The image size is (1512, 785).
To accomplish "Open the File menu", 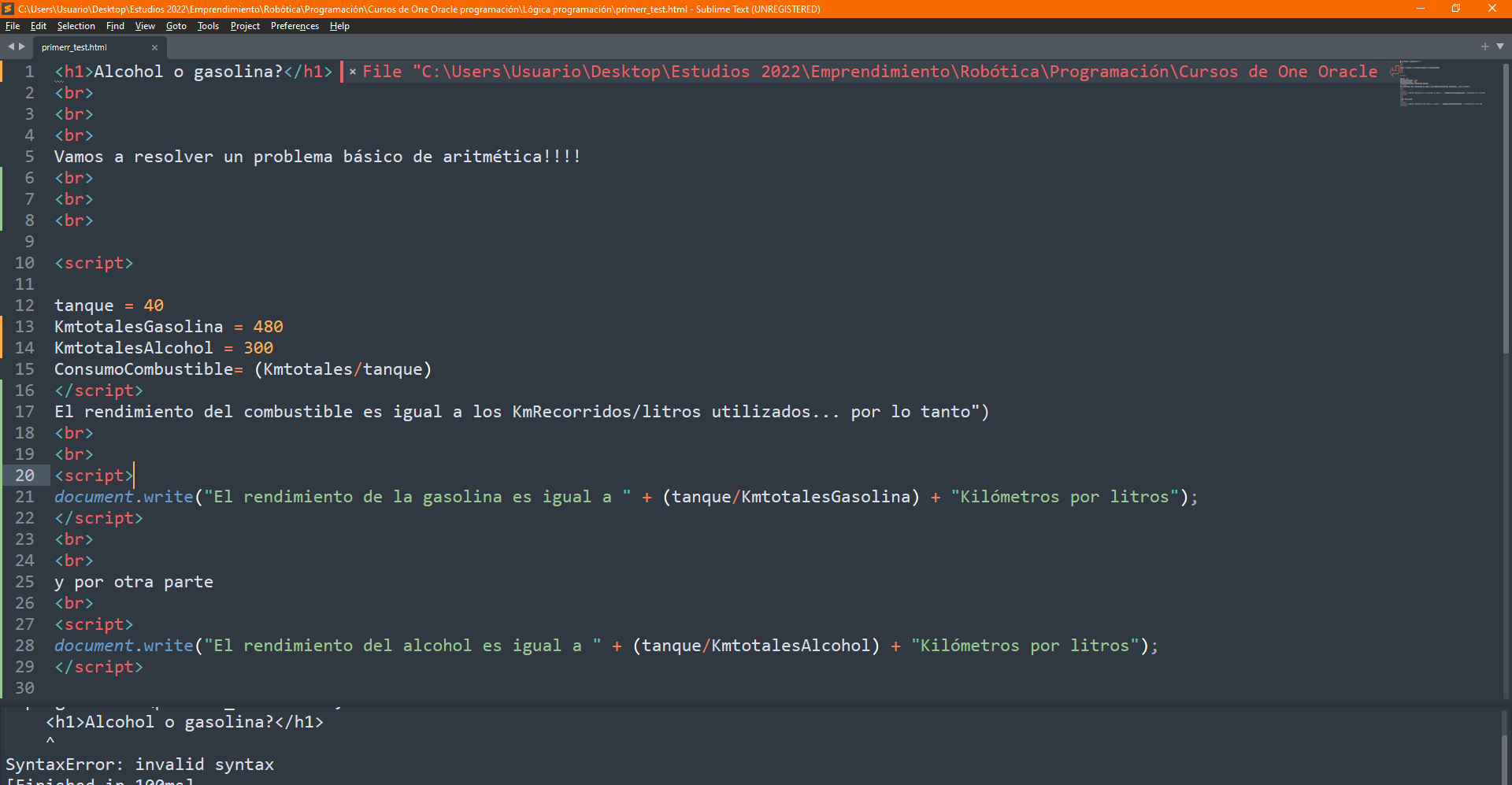I will [x=13, y=26].
